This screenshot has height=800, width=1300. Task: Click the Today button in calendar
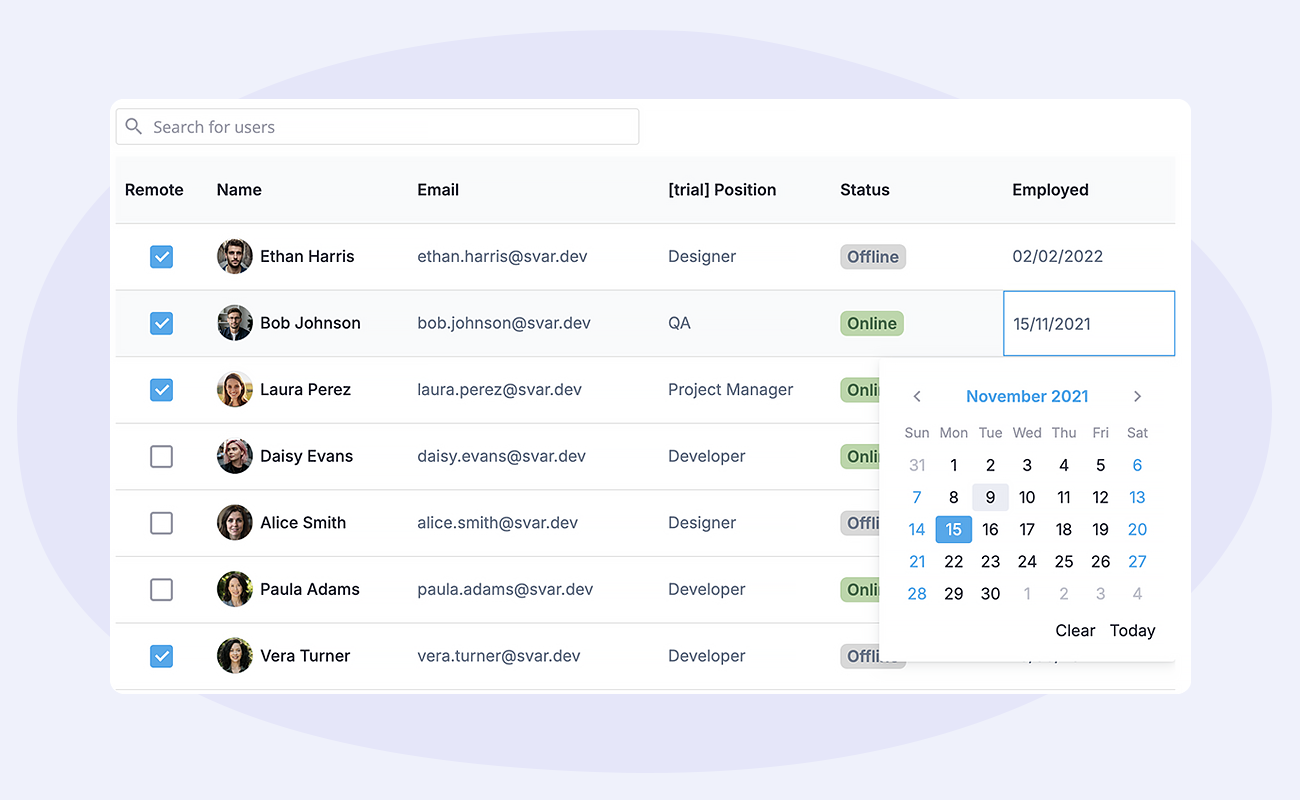coord(1132,630)
